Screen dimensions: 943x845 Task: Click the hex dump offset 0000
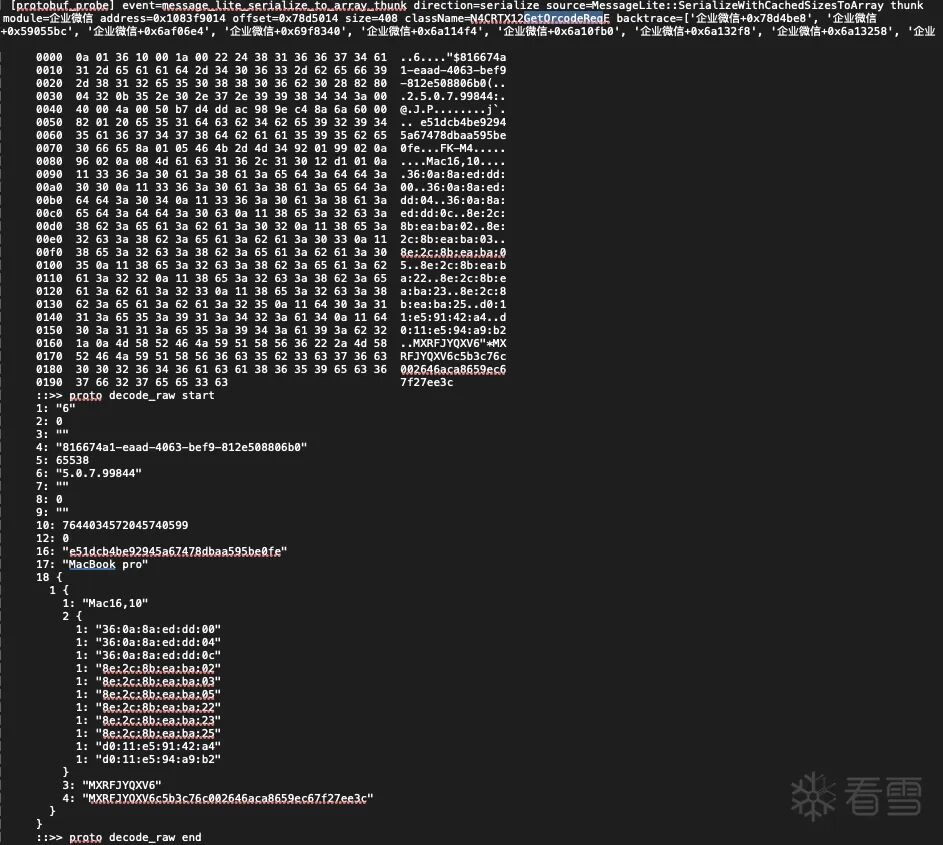coord(49,58)
